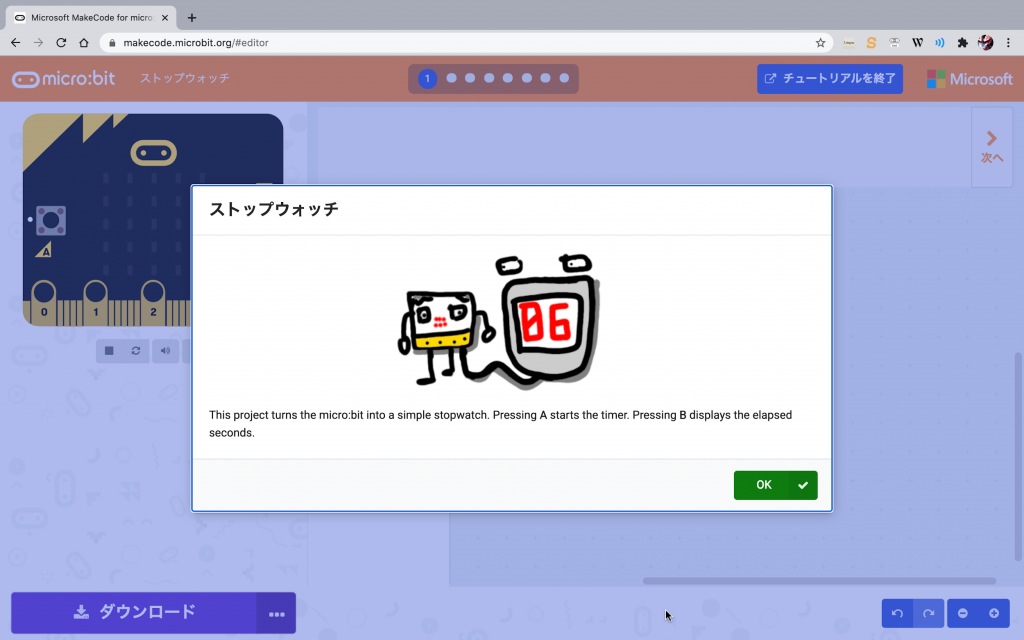The width and height of the screenshot is (1024, 640).
Task: Open a new browser tab
Action: point(192,17)
